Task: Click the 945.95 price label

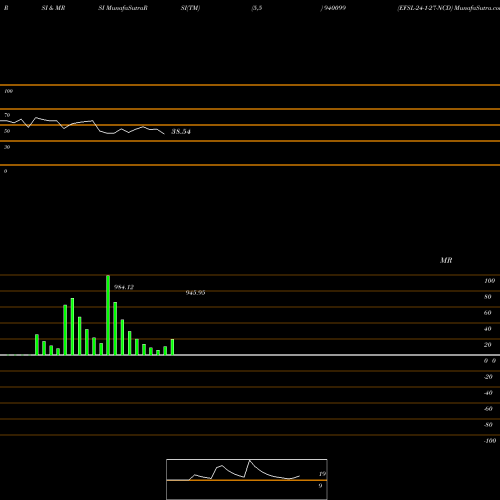Action: pyautogui.click(x=195, y=293)
